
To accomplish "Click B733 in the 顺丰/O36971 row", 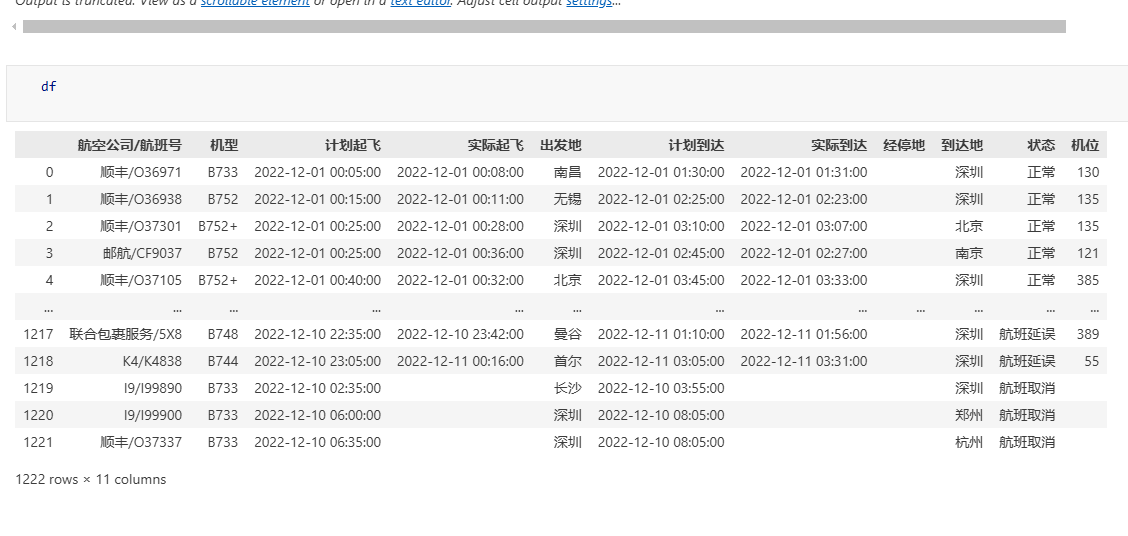I will [x=223, y=172].
